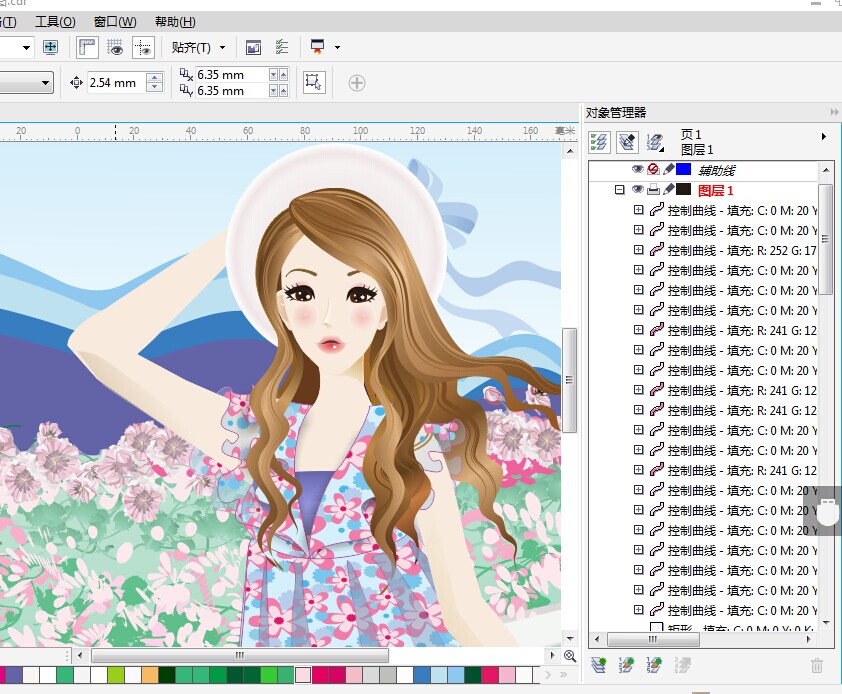
Task: Click the canvas vertical scrollbar up arrow
Action: pos(570,152)
